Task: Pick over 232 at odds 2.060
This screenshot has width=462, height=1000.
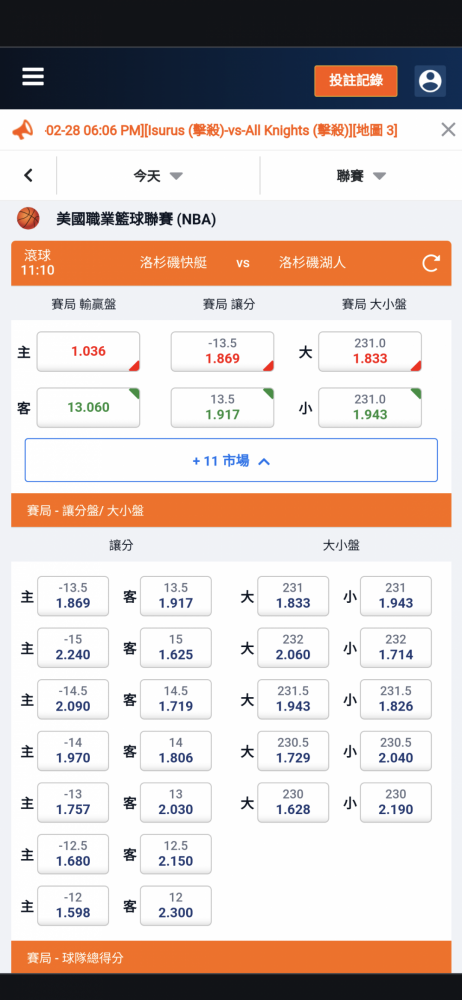Action: pyautogui.click(x=293, y=647)
